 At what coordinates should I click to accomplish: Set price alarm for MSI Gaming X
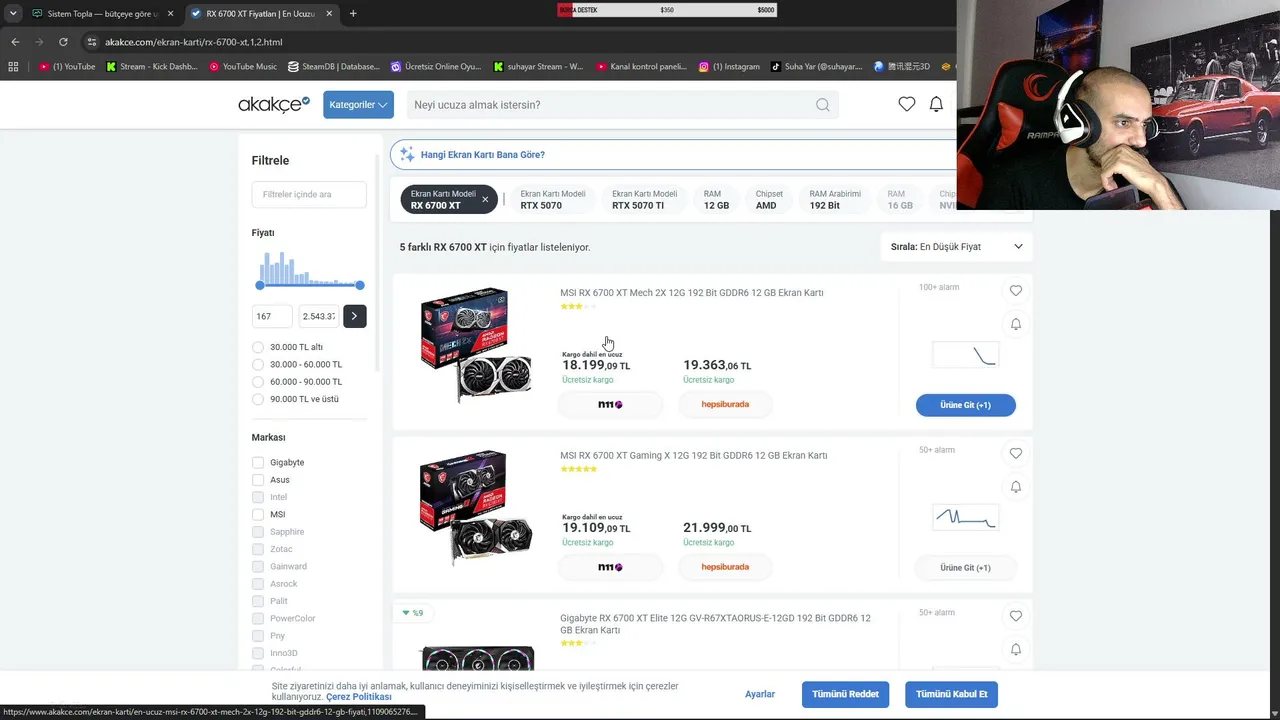click(x=1016, y=487)
